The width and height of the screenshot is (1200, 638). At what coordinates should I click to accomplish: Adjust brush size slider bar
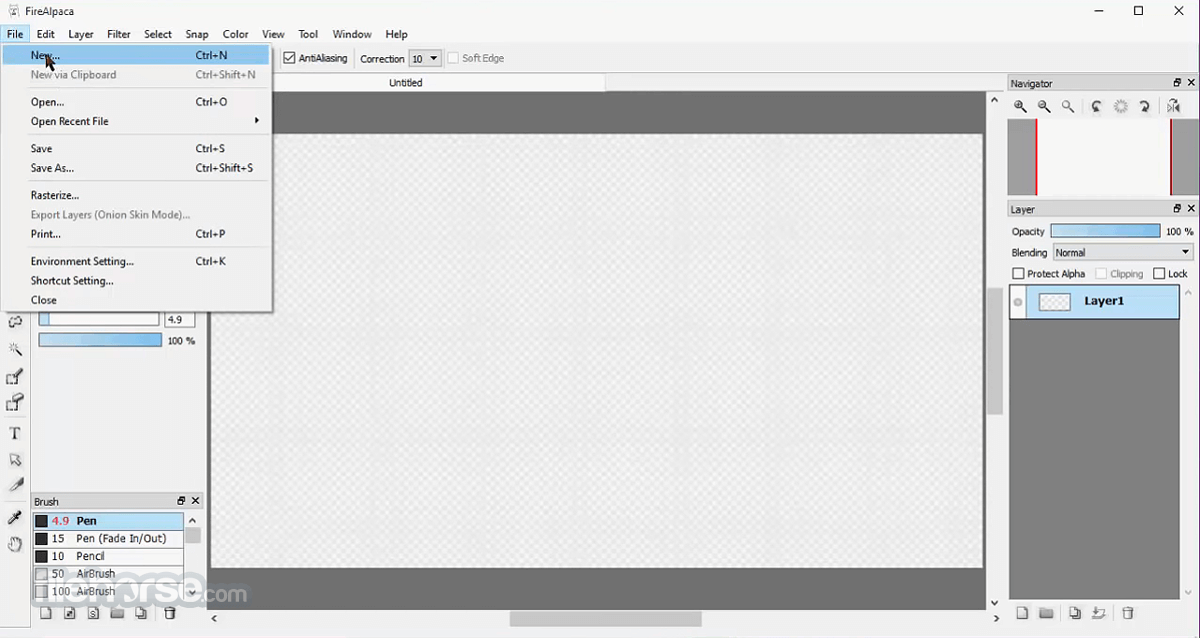pos(99,320)
